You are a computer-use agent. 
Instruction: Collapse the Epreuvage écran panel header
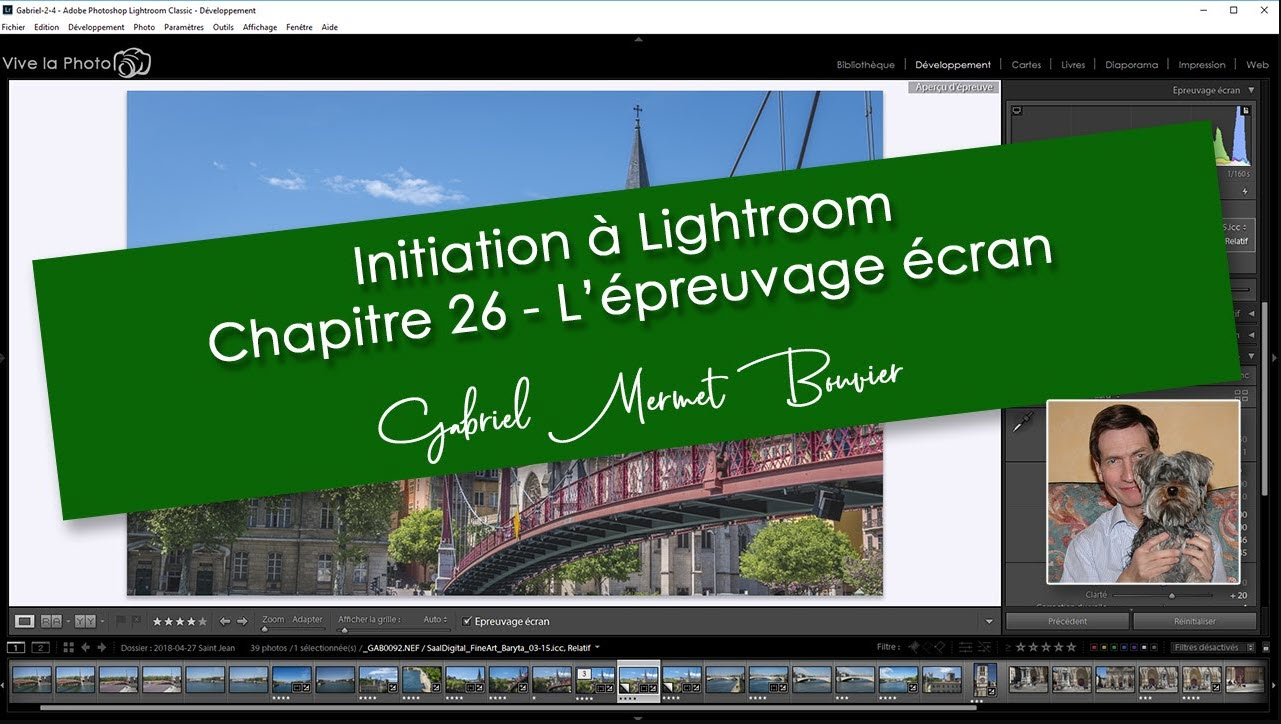coord(1251,90)
